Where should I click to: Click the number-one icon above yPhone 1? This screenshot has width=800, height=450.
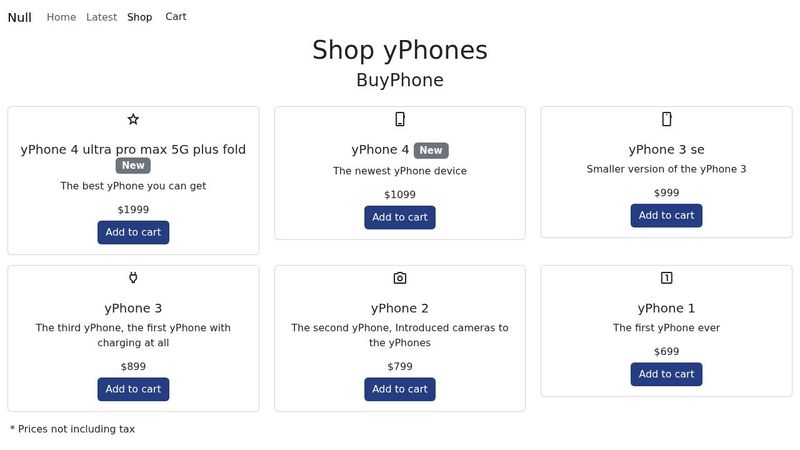tap(667, 278)
